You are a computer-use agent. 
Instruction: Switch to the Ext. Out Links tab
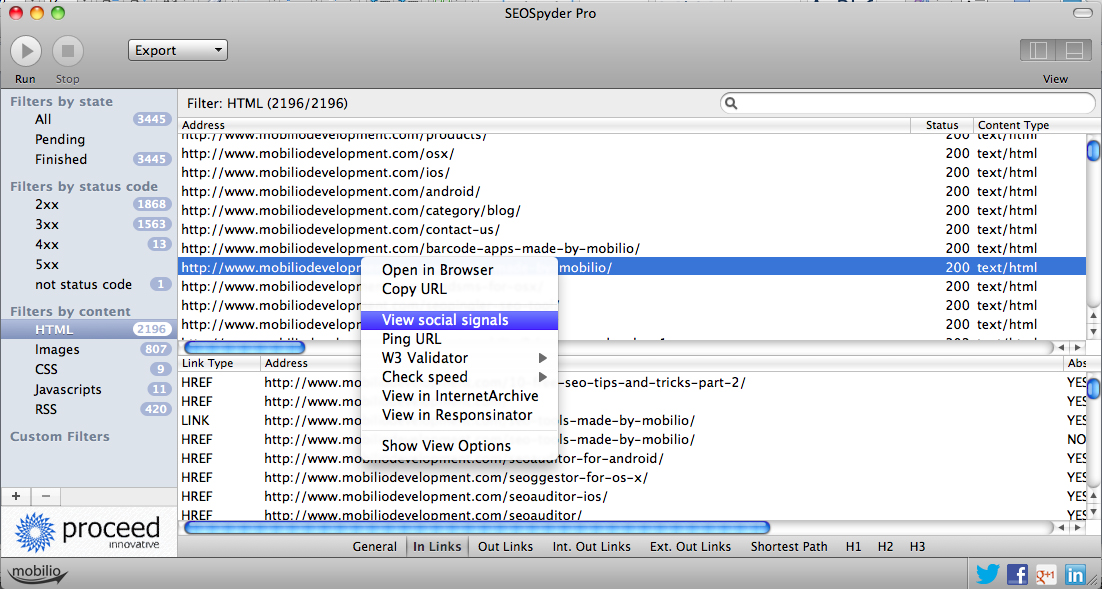click(x=690, y=546)
